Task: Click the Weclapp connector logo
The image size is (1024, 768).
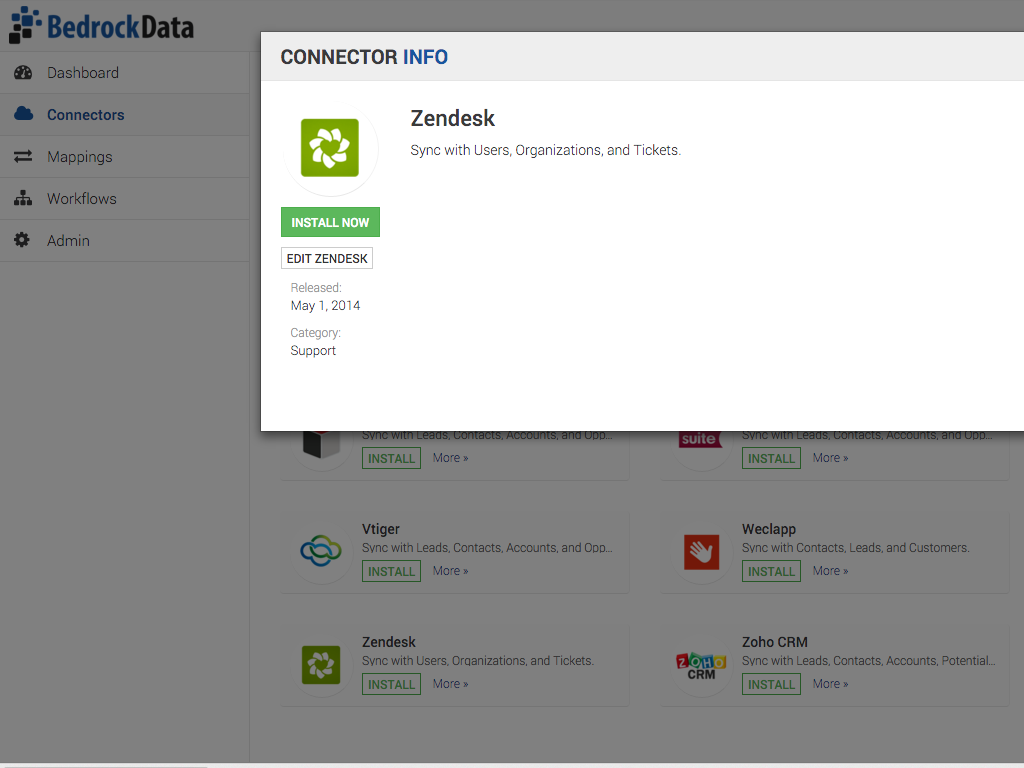Action: pyautogui.click(x=701, y=551)
